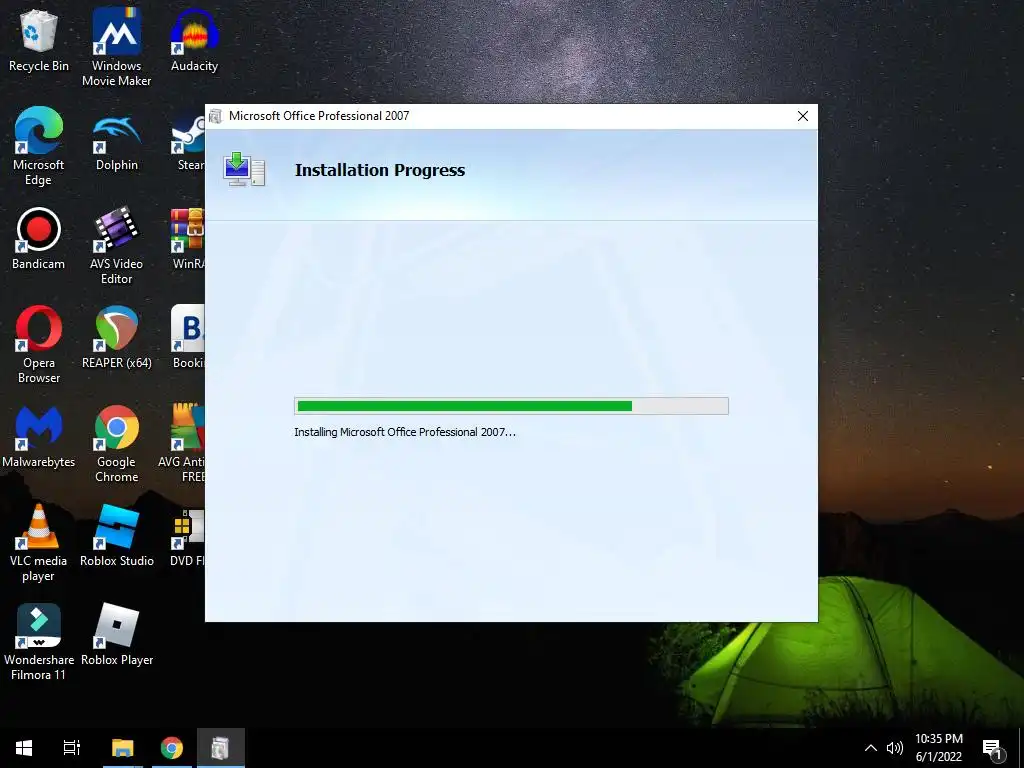
Task: Open the notification center icon
Action: coord(993,748)
